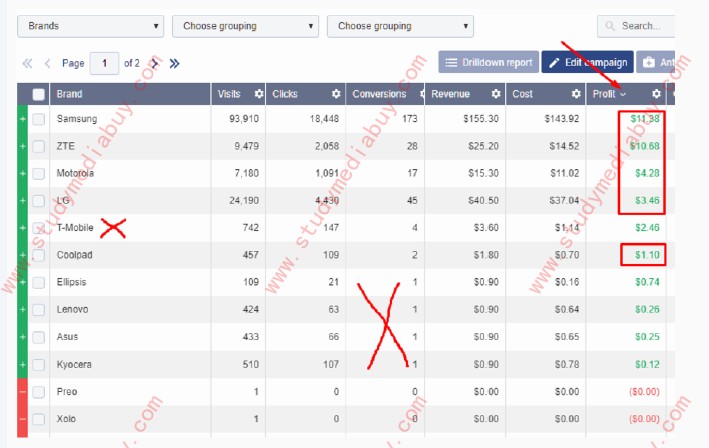Go to previous page arrow
The width and height of the screenshot is (709, 448).
pyautogui.click(x=47, y=63)
